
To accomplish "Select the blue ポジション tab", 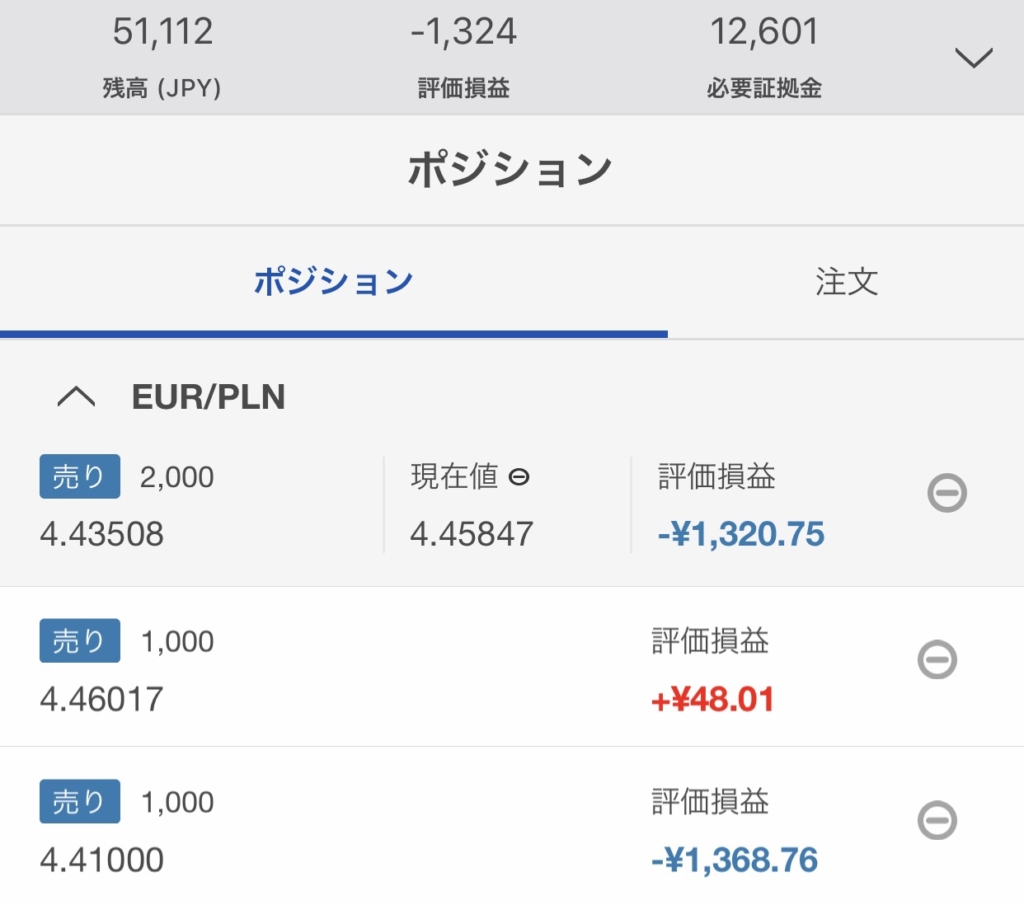I will [x=333, y=281].
